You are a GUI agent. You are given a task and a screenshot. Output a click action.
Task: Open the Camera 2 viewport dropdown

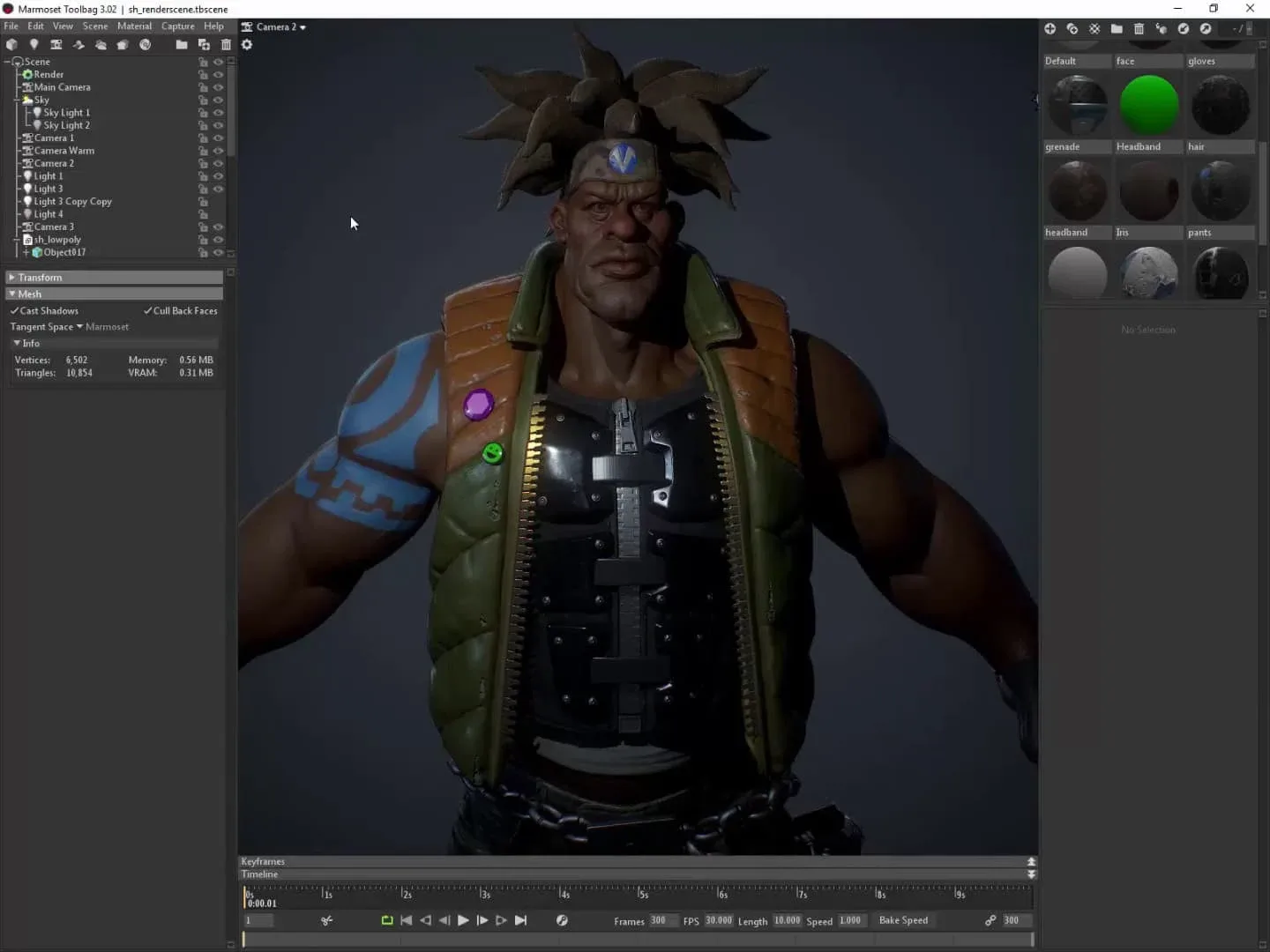coord(274,26)
